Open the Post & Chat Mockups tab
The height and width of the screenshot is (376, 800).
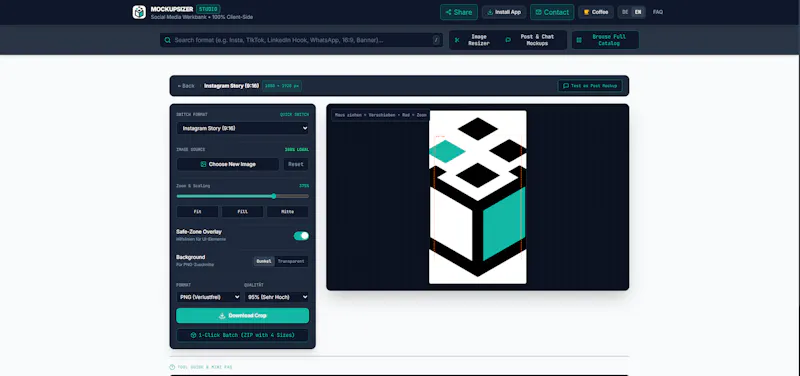[x=533, y=40]
